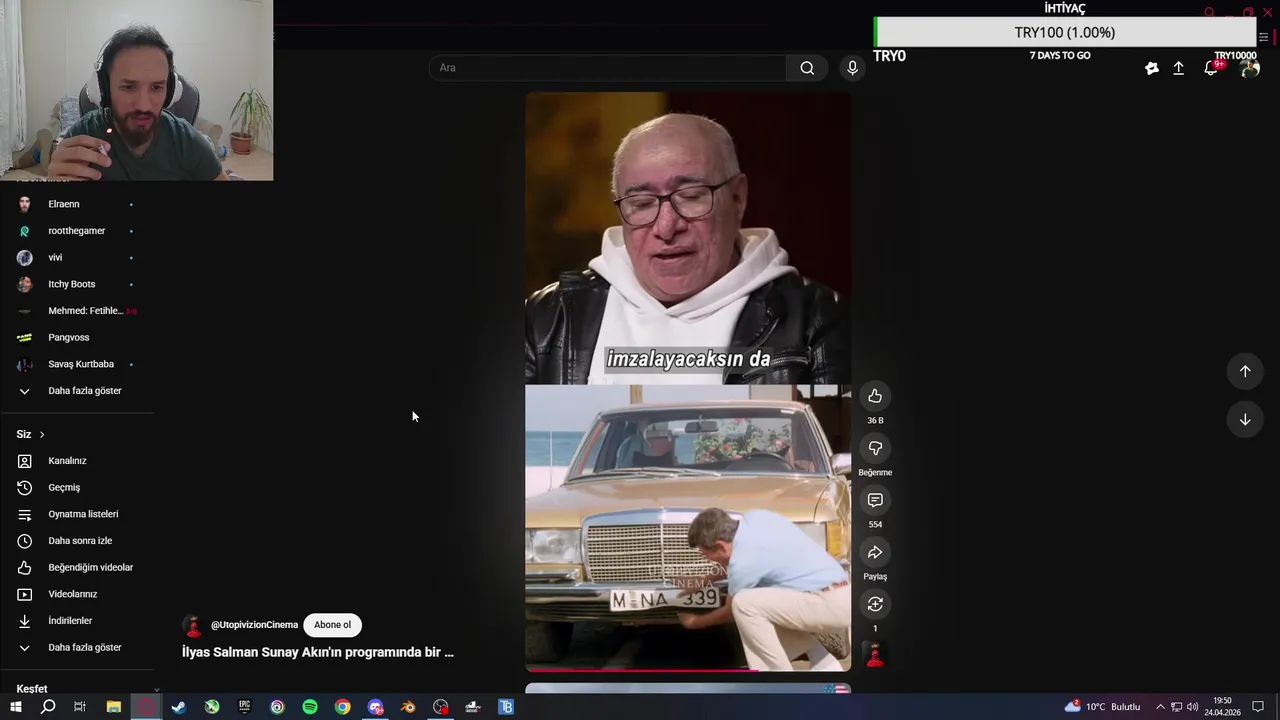Open the YouTube create icon
The image size is (1280, 720).
tap(1152, 68)
